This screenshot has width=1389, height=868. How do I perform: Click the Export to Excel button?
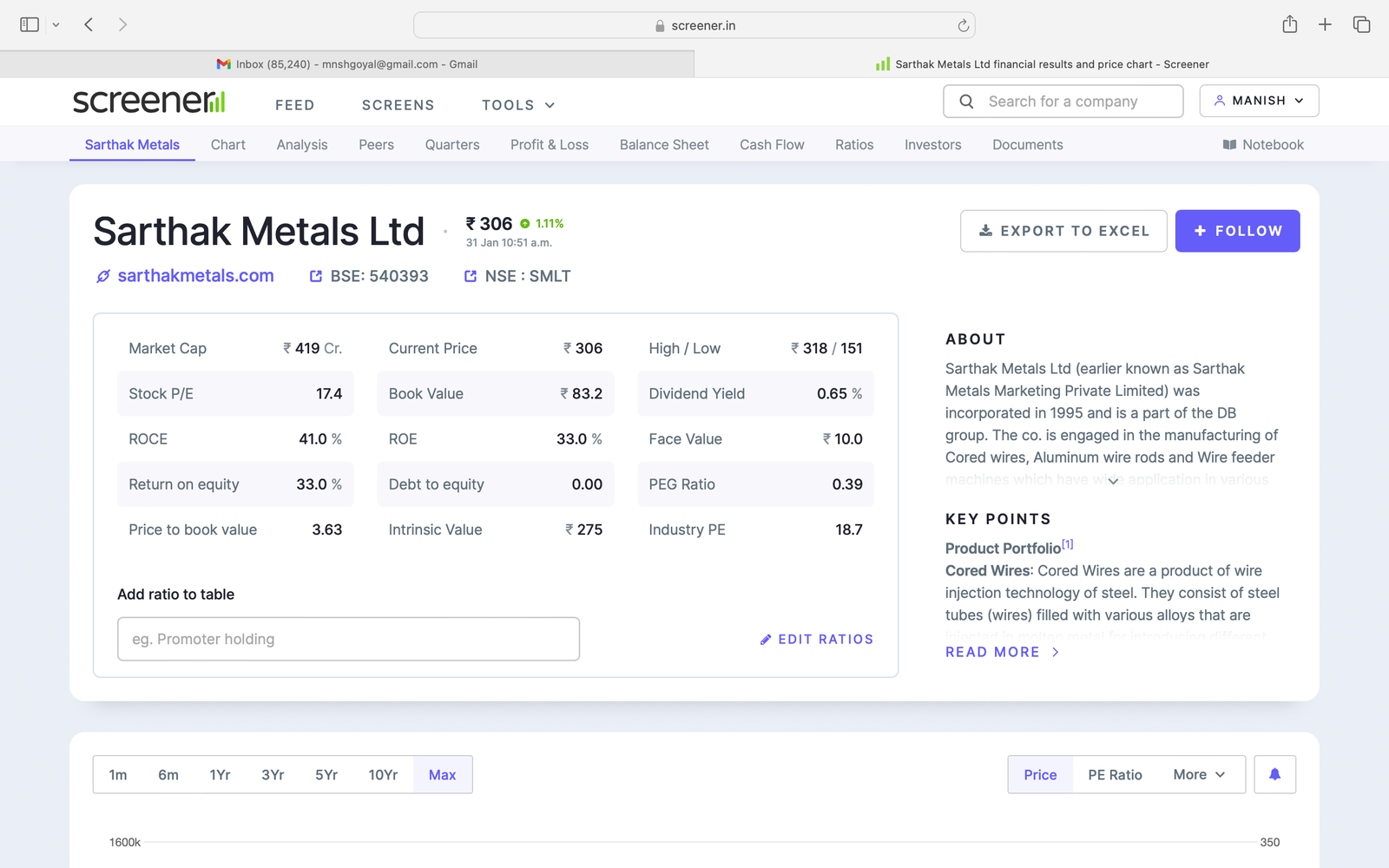1063,231
